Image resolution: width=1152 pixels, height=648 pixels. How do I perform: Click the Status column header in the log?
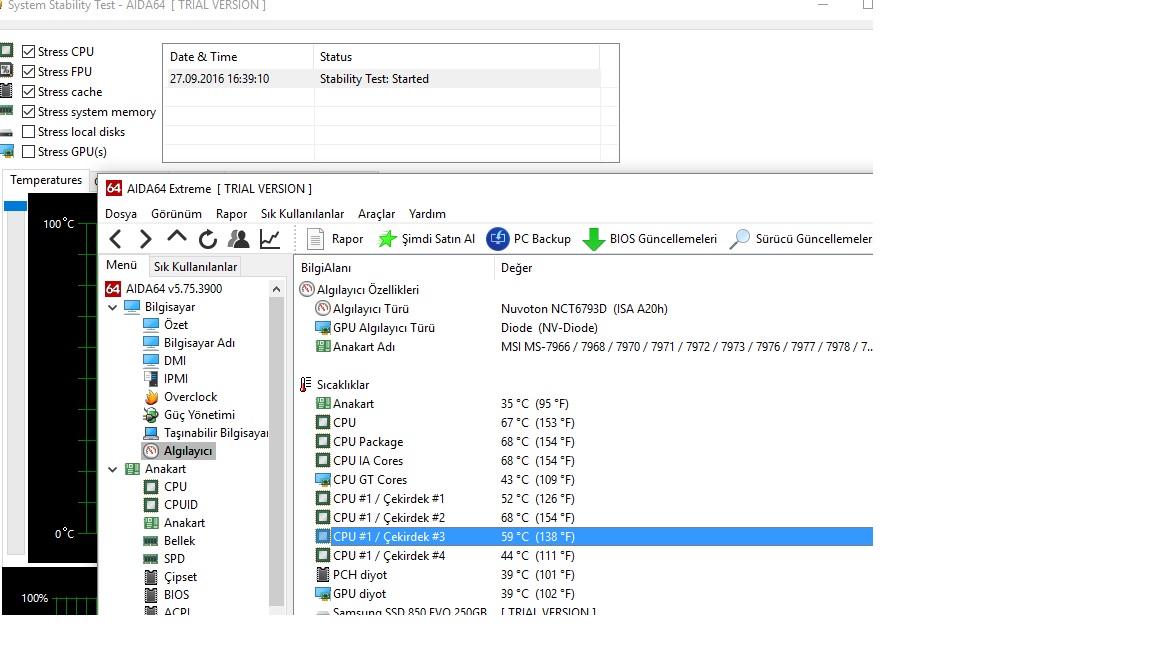tap(456, 57)
